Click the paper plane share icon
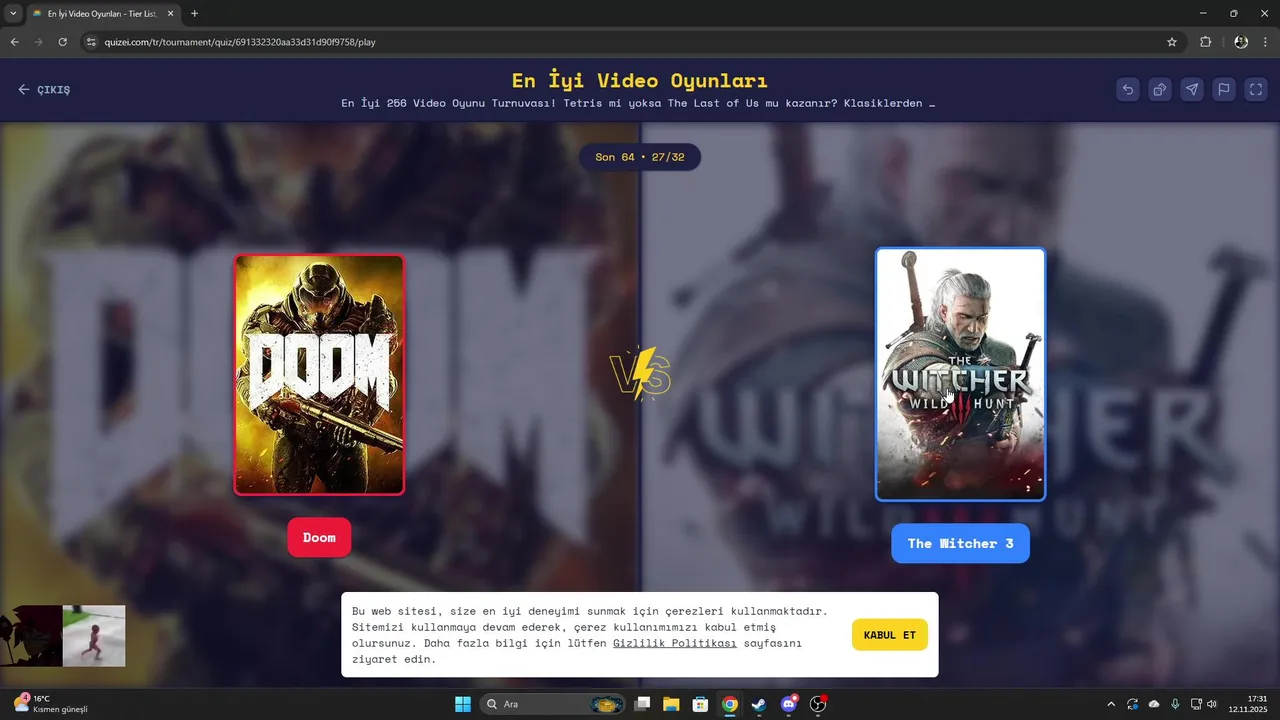The height and width of the screenshot is (720, 1280). 1192,89
